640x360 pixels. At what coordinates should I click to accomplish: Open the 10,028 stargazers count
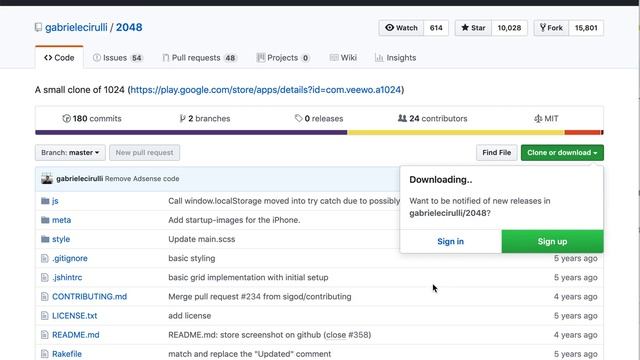click(x=509, y=28)
